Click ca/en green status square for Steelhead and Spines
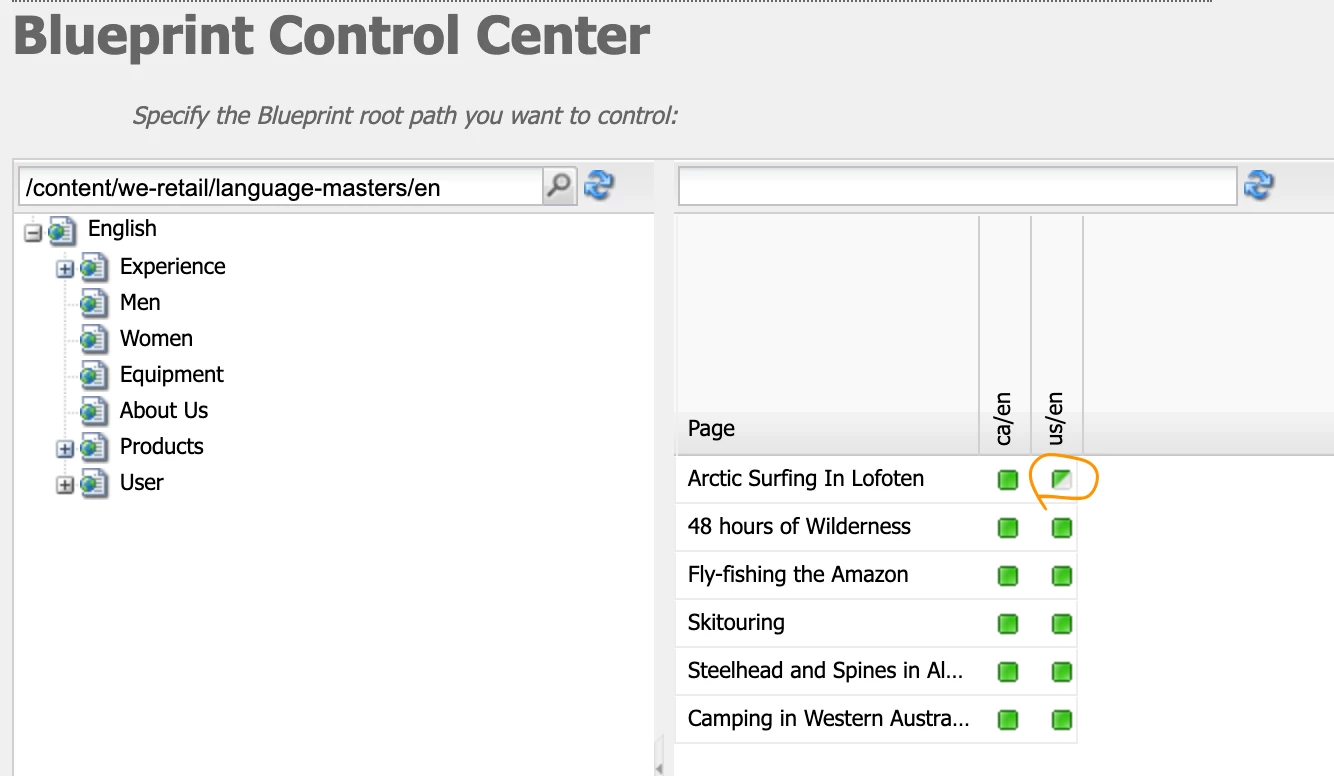 pos(1007,672)
